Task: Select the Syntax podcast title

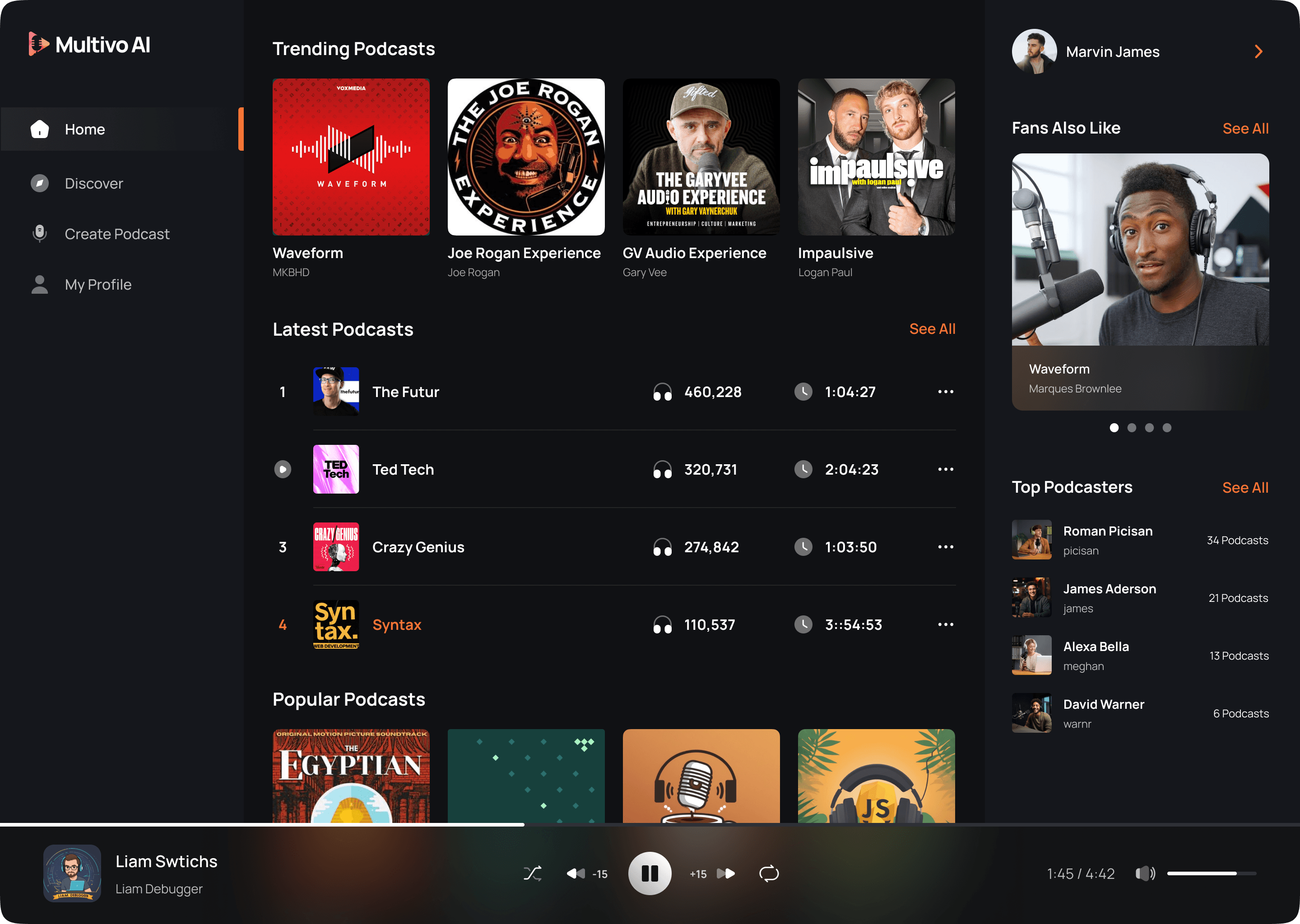Action: pyautogui.click(x=397, y=625)
